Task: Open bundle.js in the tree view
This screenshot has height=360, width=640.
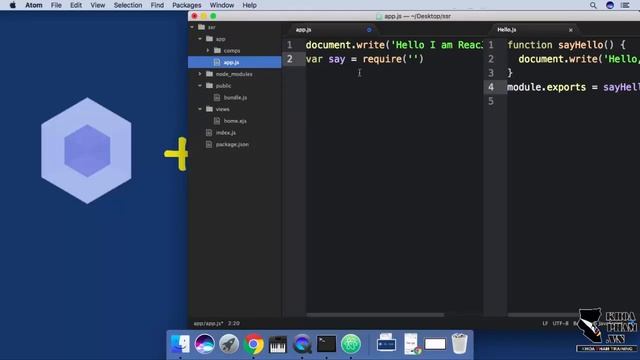Action: tap(235, 98)
